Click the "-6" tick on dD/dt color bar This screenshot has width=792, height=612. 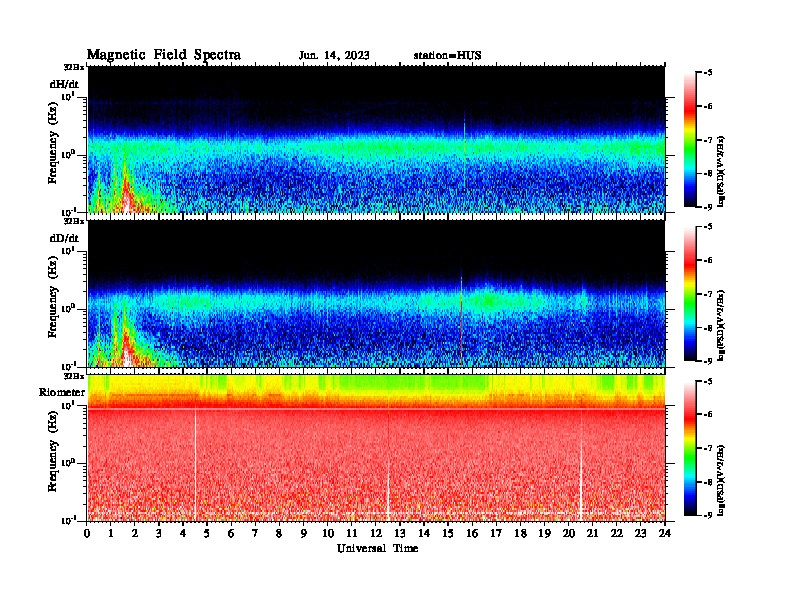pyautogui.click(x=708, y=260)
